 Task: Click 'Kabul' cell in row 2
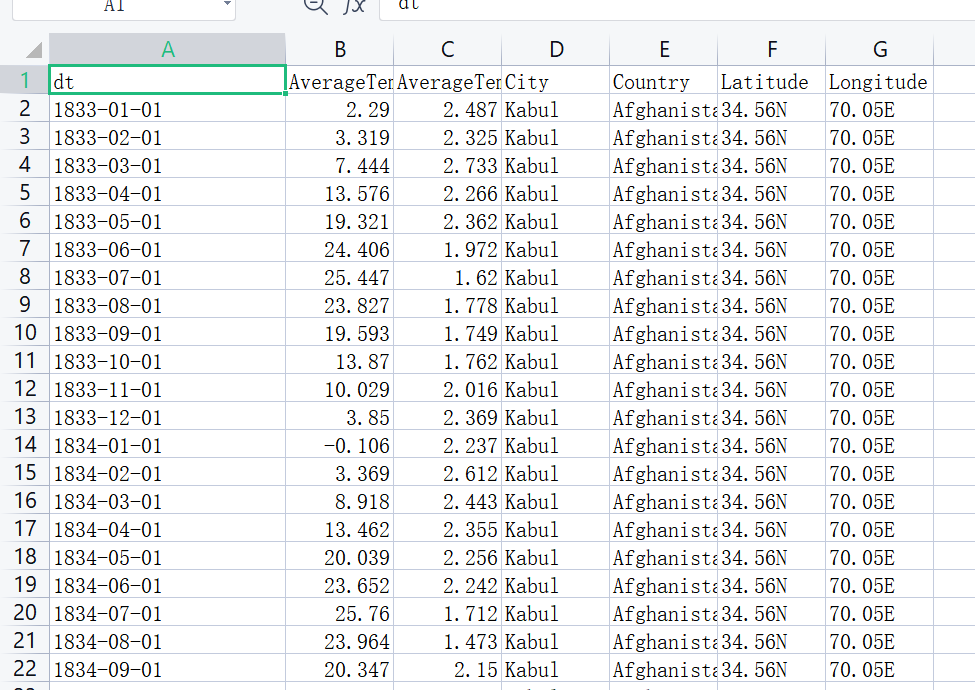coord(556,109)
